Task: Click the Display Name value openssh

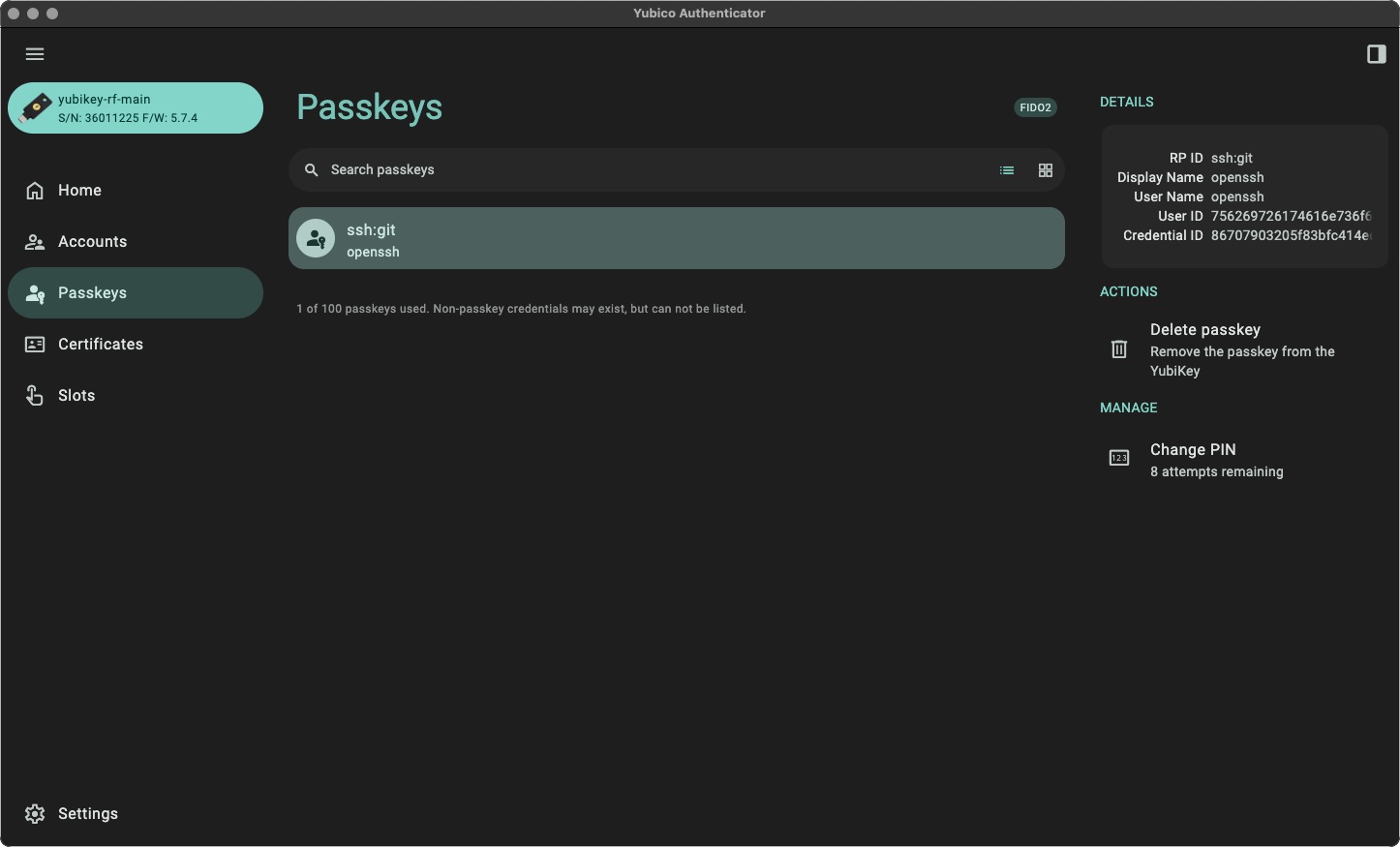Action: click(1237, 177)
